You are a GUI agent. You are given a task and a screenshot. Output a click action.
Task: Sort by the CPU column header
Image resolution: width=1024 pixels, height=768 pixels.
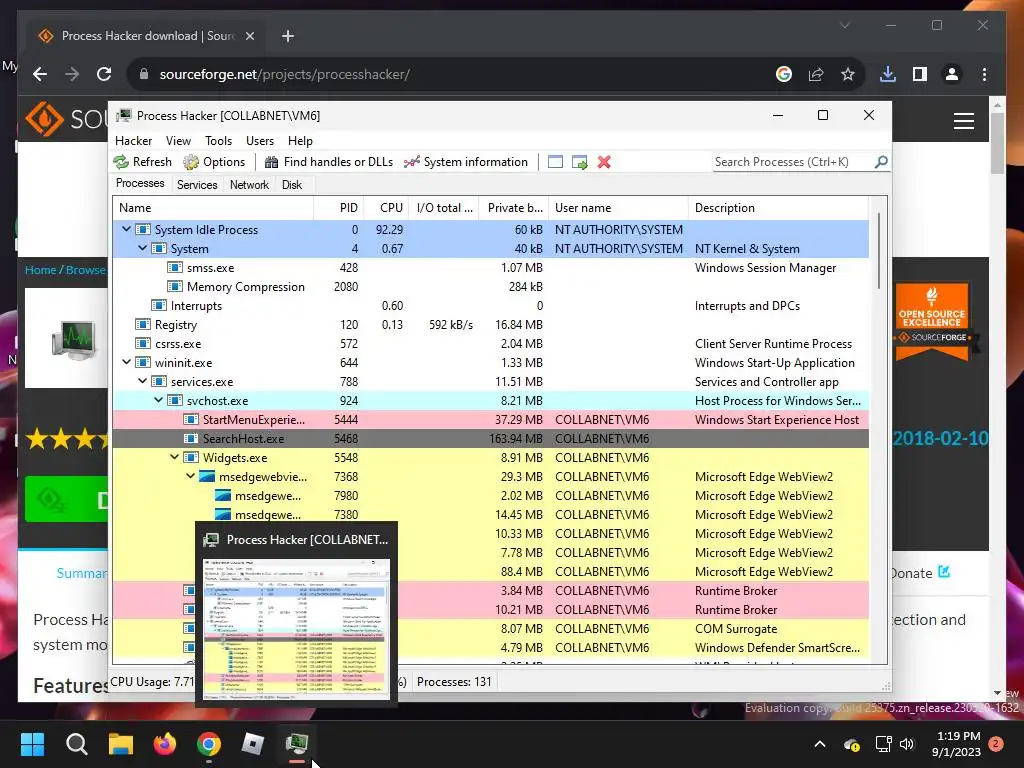[387, 208]
